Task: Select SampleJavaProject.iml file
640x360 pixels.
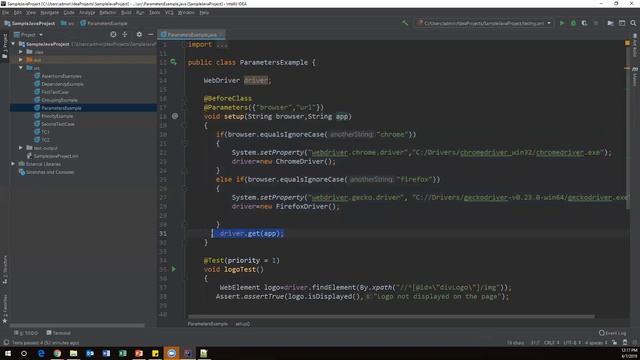Action: coord(52,156)
